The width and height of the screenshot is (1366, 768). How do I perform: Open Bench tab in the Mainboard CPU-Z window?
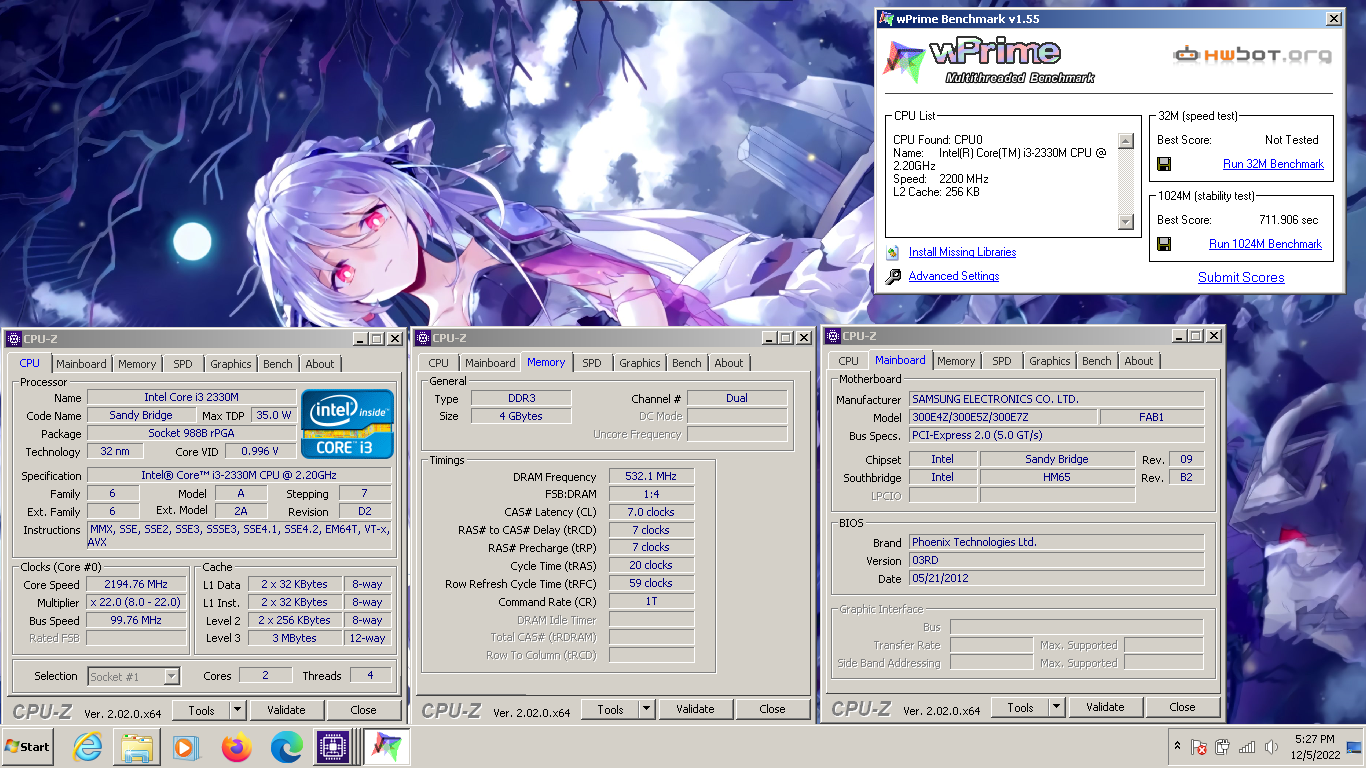(x=1097, y=361)
